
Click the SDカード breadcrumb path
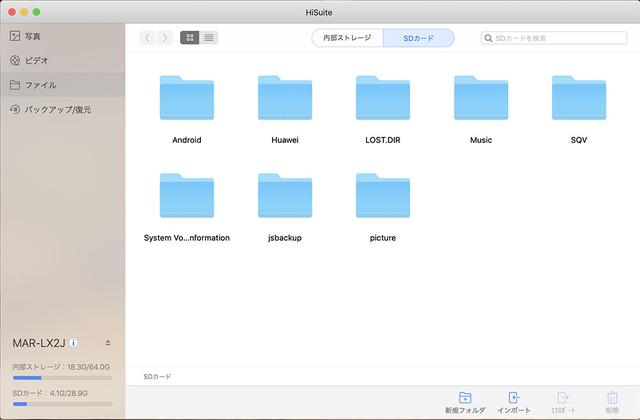[x=157, y=376]
